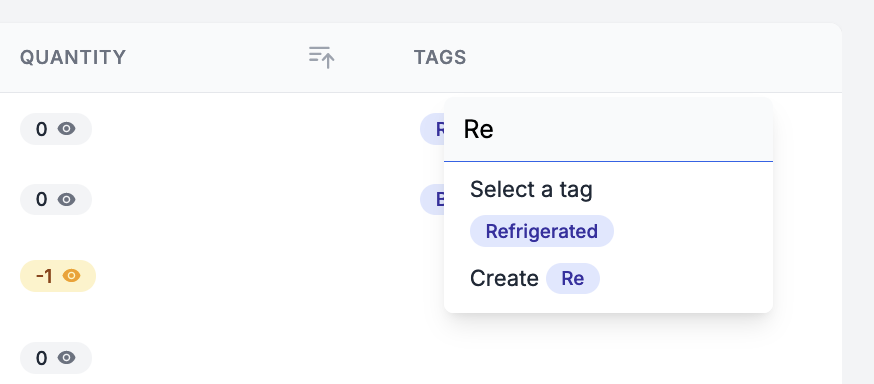Choose the Refrigerated tag suggestion

[542, 231]
